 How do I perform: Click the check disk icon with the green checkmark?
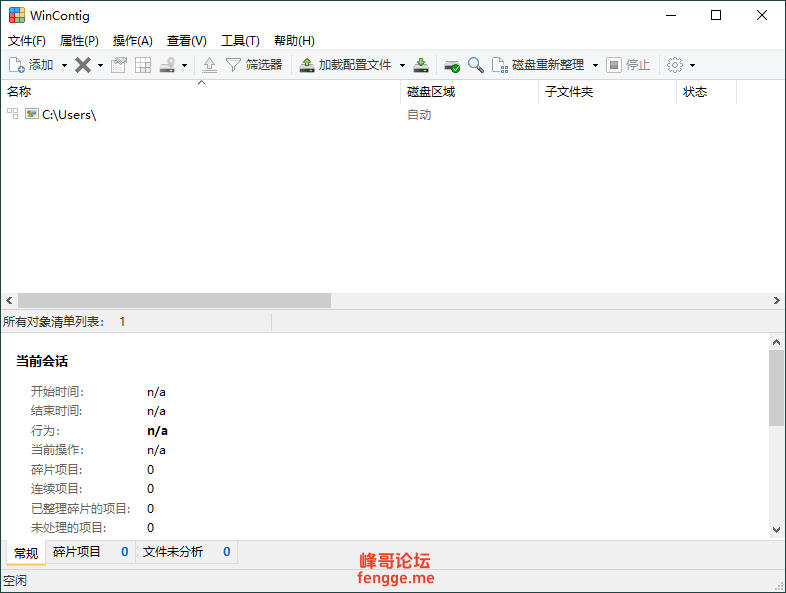click(x=452, y=65)
